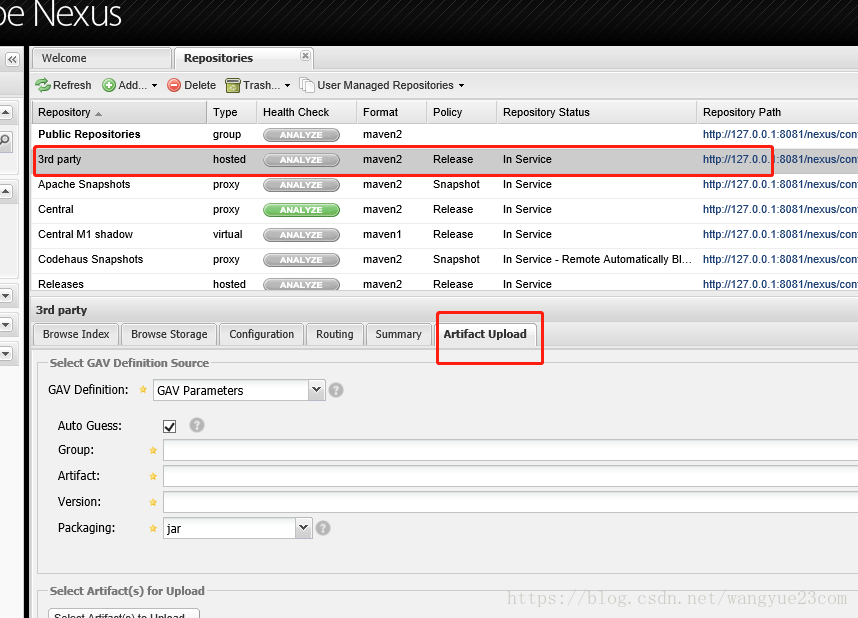Screen dimensions: 858x618
Task: Open the Apache Snapshots path link
Action: point(780,185)
